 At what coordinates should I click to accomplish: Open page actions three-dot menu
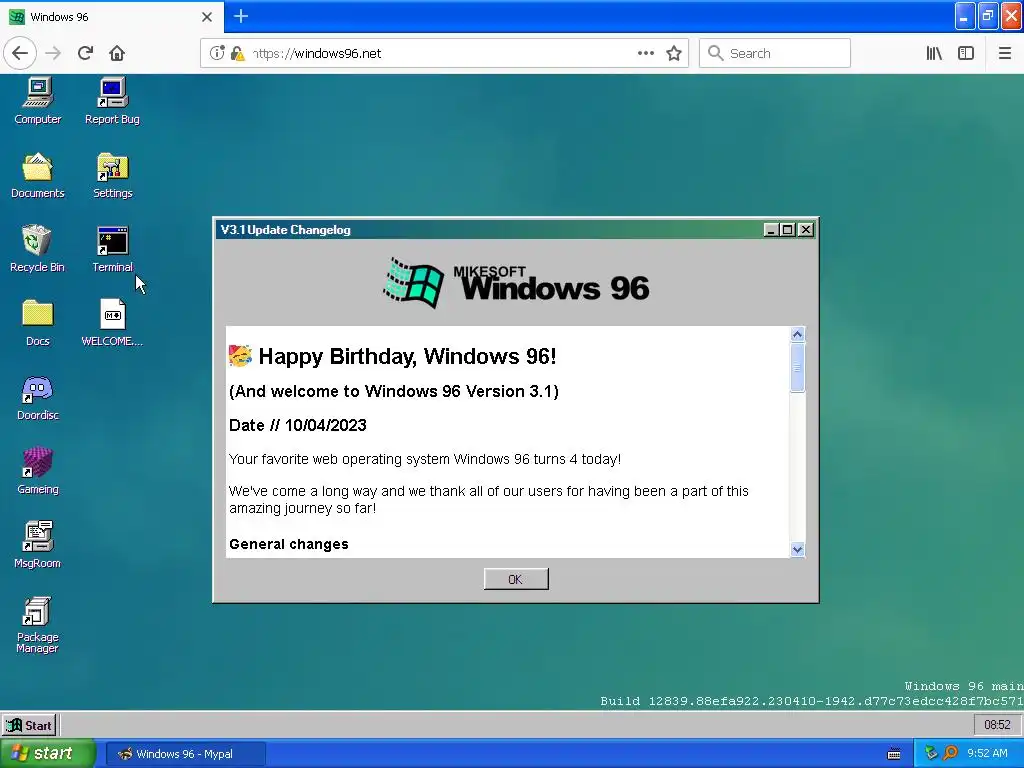(x=645, y=53)
